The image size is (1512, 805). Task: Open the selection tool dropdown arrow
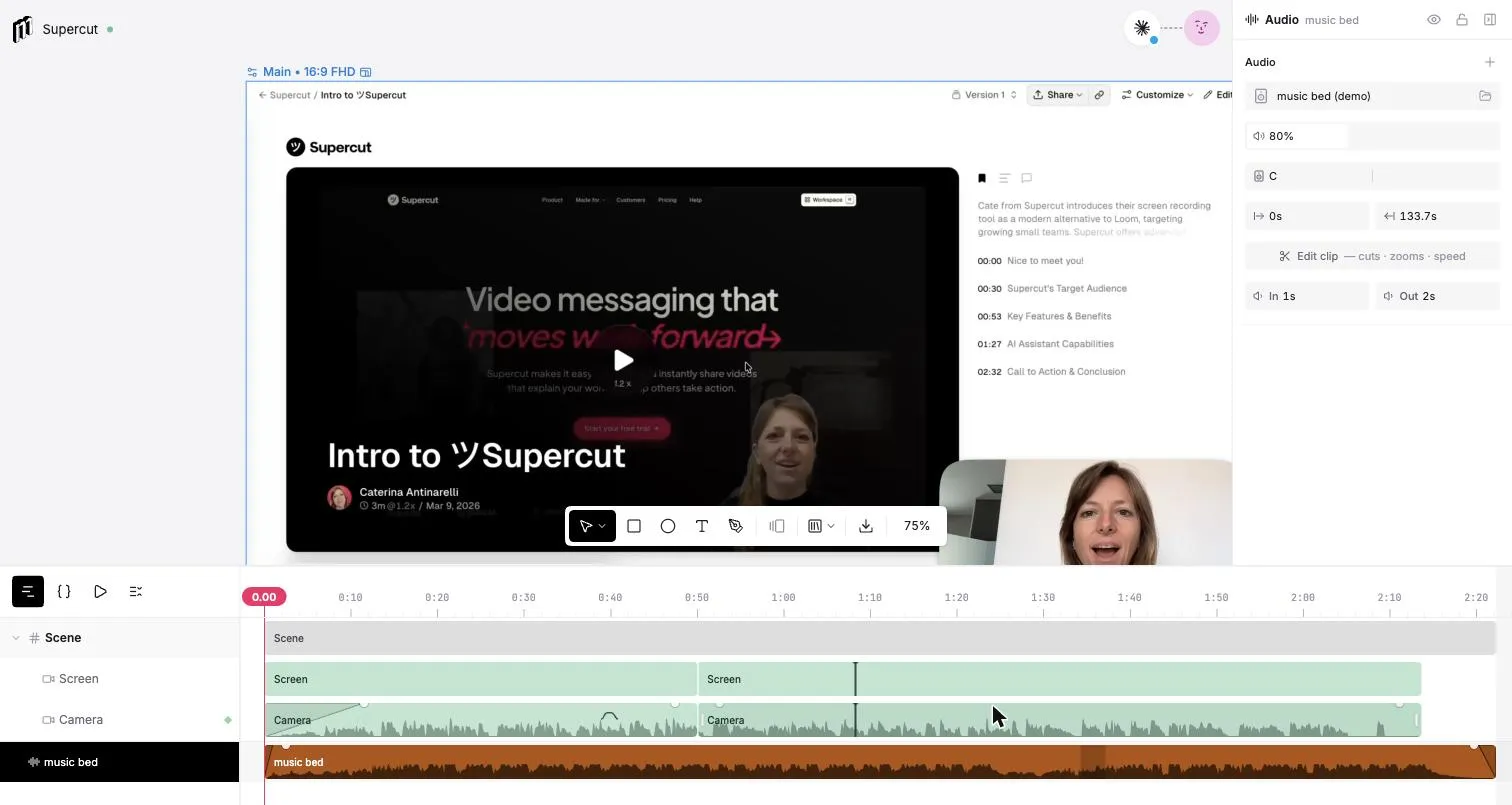[602, 527]
